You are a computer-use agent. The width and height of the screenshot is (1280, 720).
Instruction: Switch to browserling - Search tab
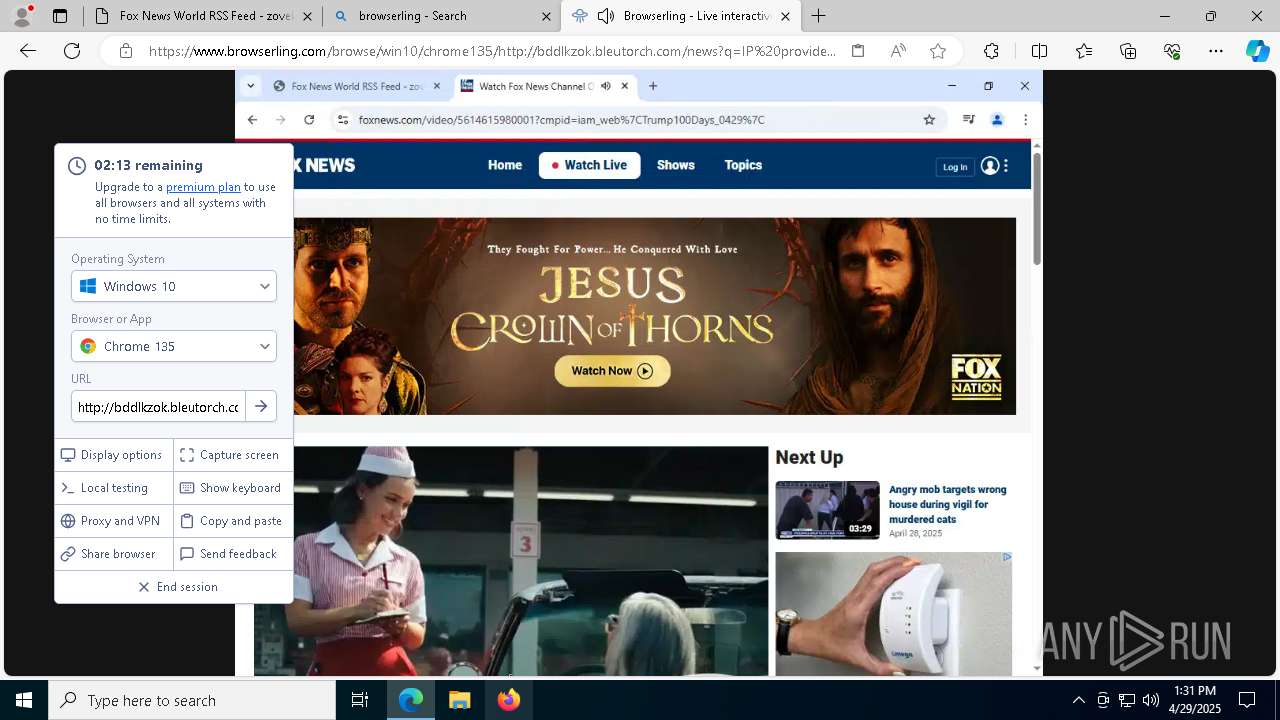(x=441, y=16)
